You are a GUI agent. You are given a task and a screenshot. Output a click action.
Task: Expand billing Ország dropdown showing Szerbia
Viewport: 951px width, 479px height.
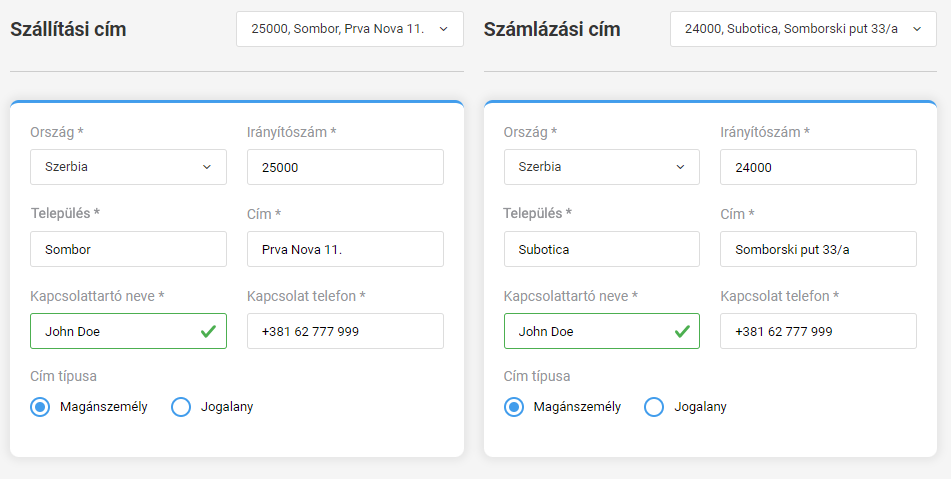[602, 167]
